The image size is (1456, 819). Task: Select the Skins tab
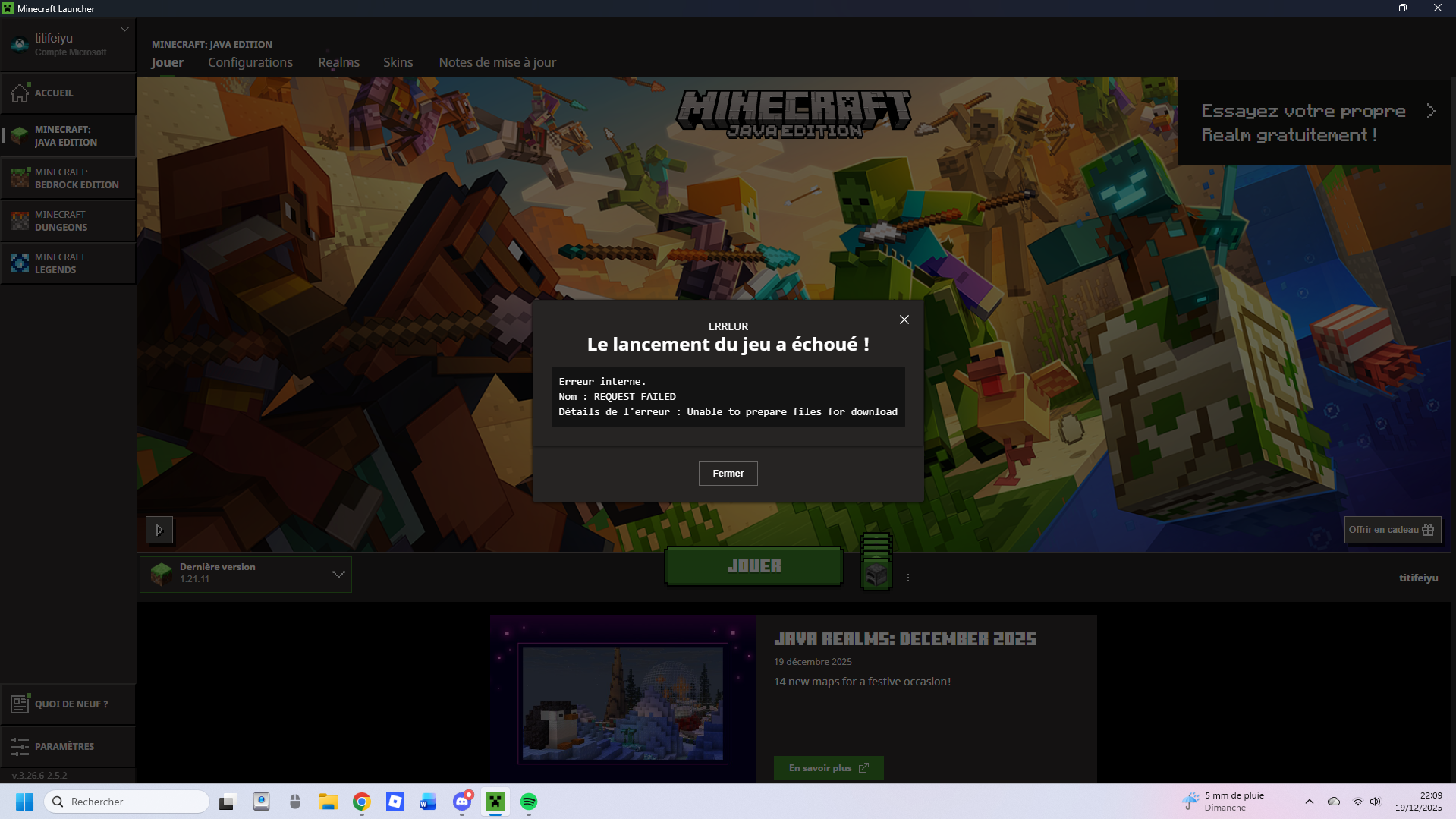[398, 62]
